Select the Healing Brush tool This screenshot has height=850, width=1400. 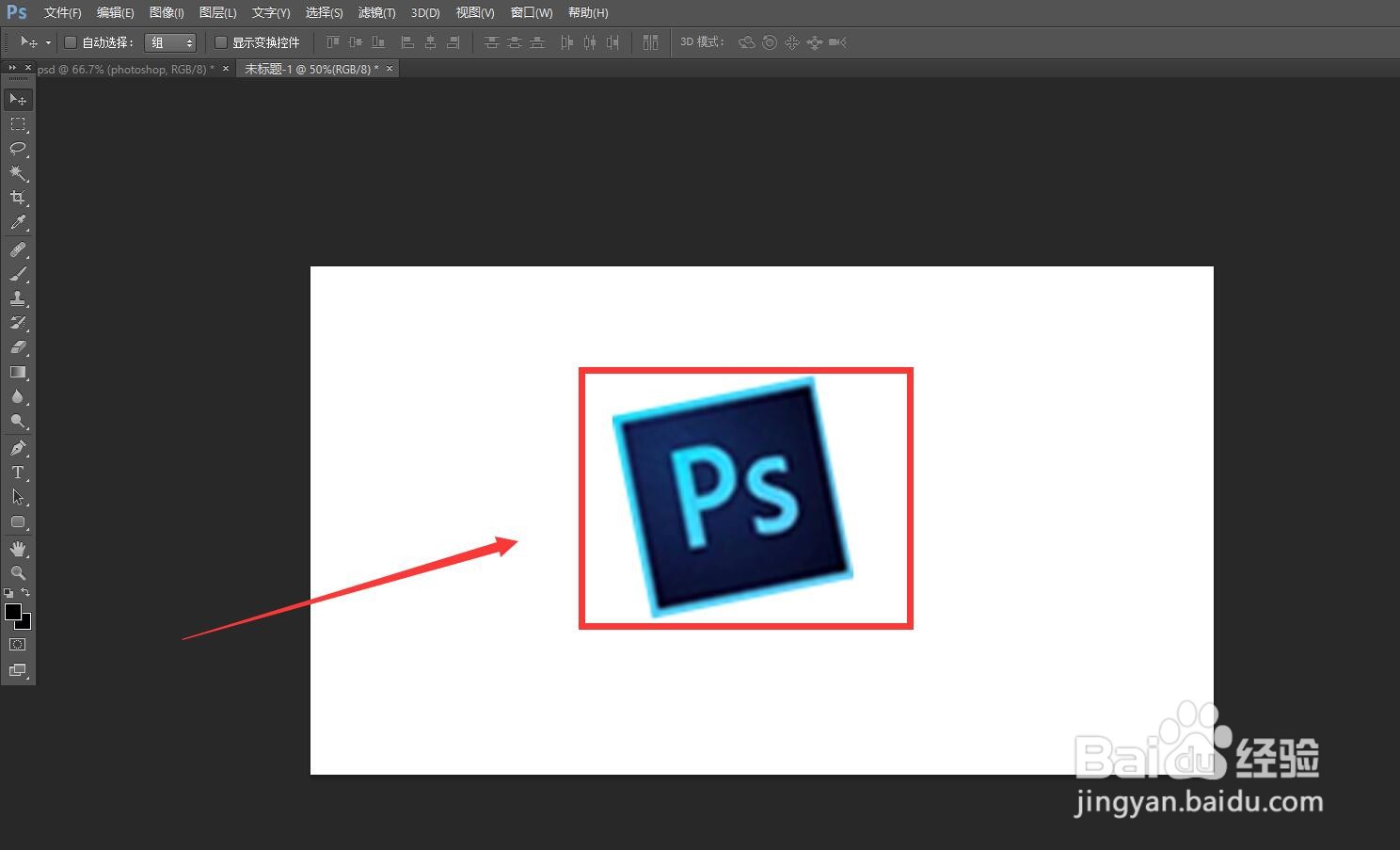[18, 249]
